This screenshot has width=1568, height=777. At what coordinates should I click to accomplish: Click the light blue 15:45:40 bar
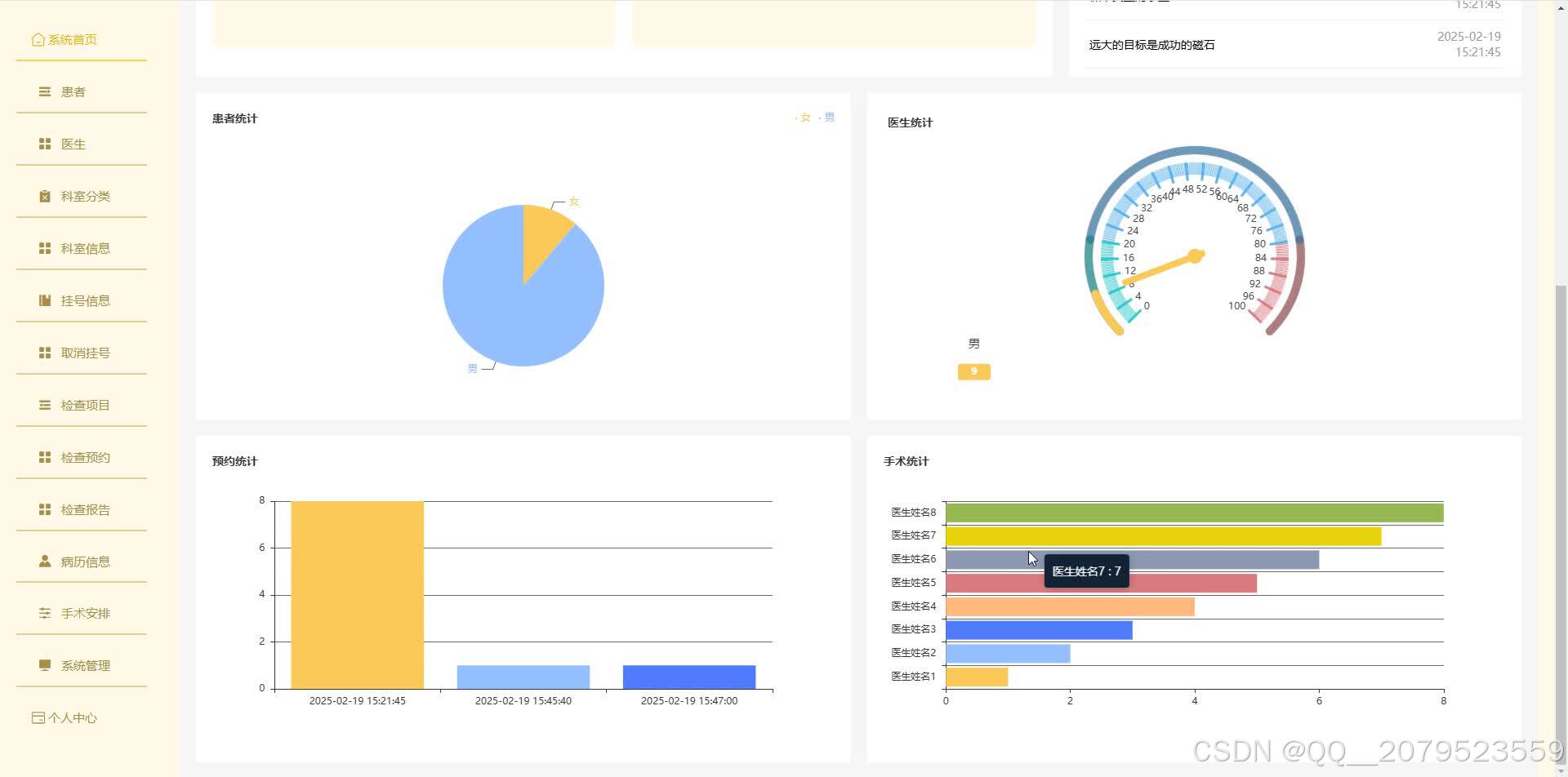click(x=523, y=677)
